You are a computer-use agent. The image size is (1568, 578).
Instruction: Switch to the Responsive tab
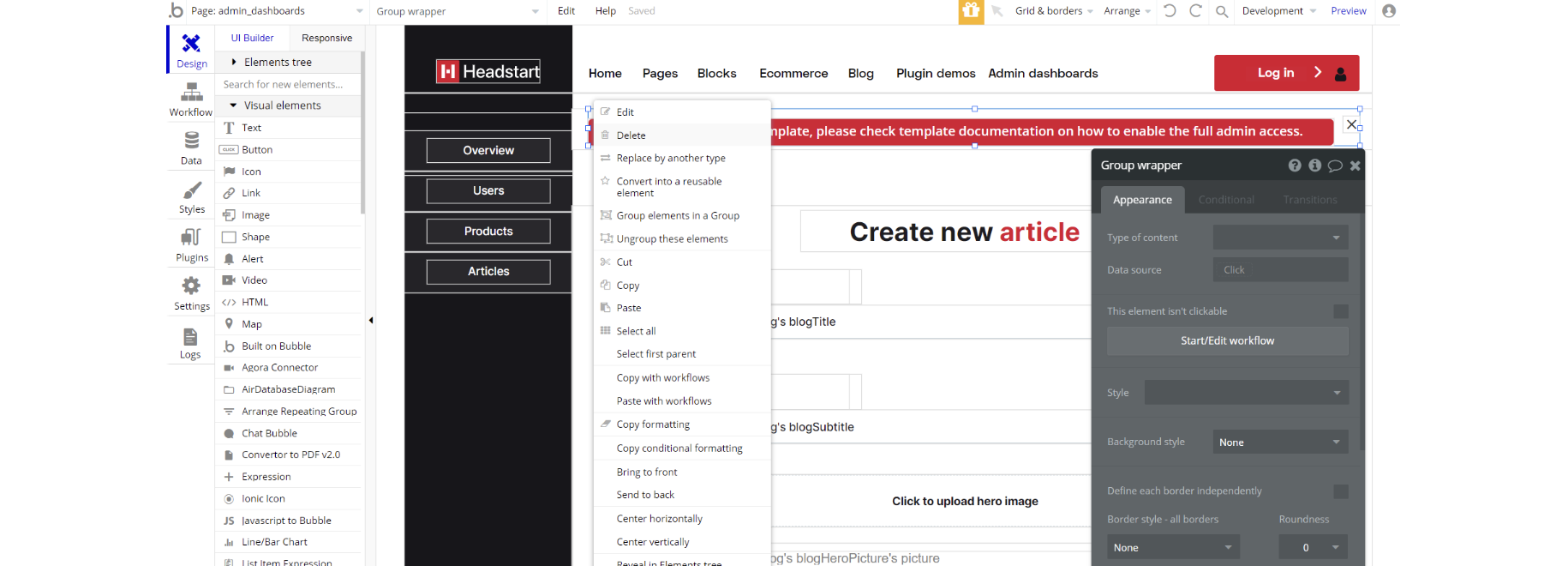click(326, 39)
